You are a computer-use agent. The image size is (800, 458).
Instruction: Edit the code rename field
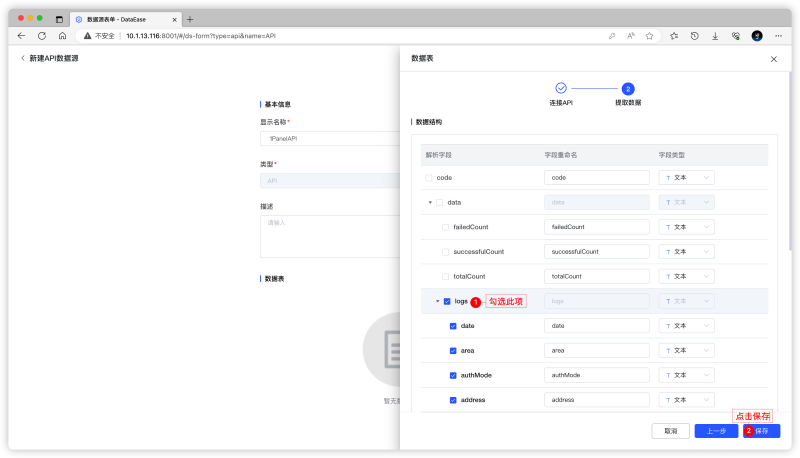(596, 177)
